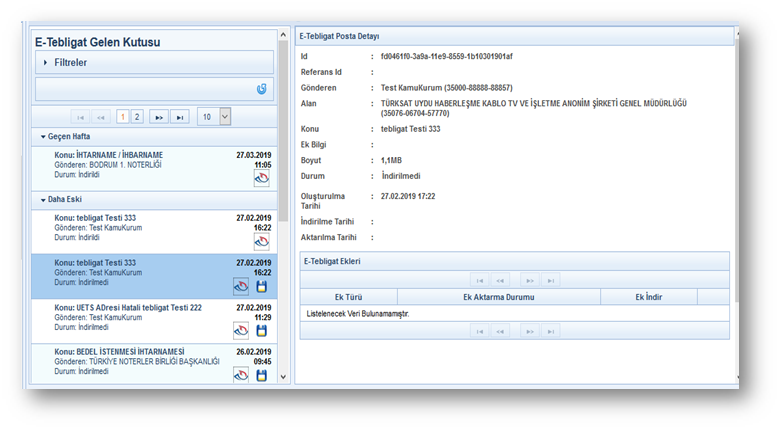Viewport: 781px width, 431px height.
Task: Collapse the Daha Eski group
Action: pos(43,199)
